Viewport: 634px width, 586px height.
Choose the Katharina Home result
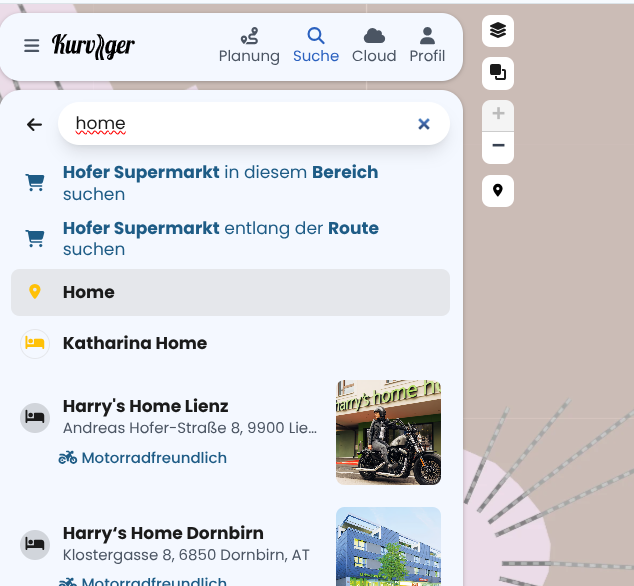coord(230,343)
